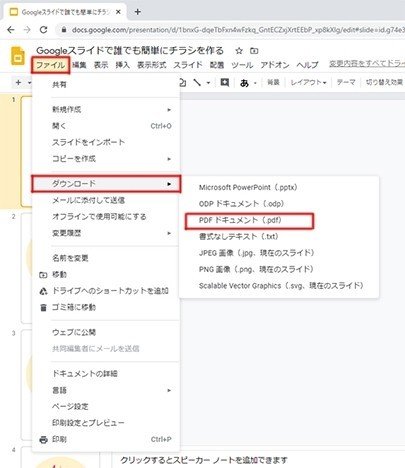Viewport: 405px width, 468px height.
Task: Download as Scalable Vector Graphics (.svg)
Action: [279, 286]
